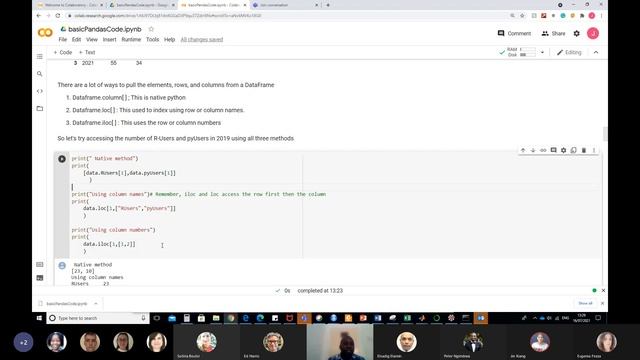The height and width of the screenshot is (360, 640).
Task: Close the execution status bar
Action: point(603,291)
